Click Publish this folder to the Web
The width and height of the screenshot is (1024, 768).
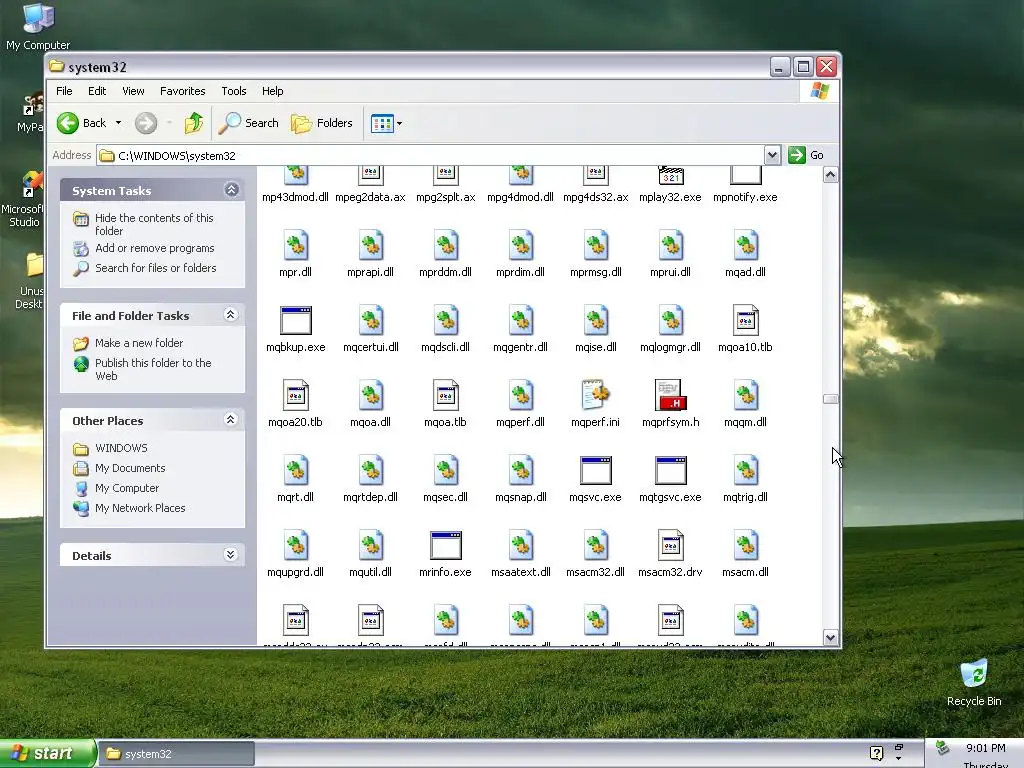[153, 369]
